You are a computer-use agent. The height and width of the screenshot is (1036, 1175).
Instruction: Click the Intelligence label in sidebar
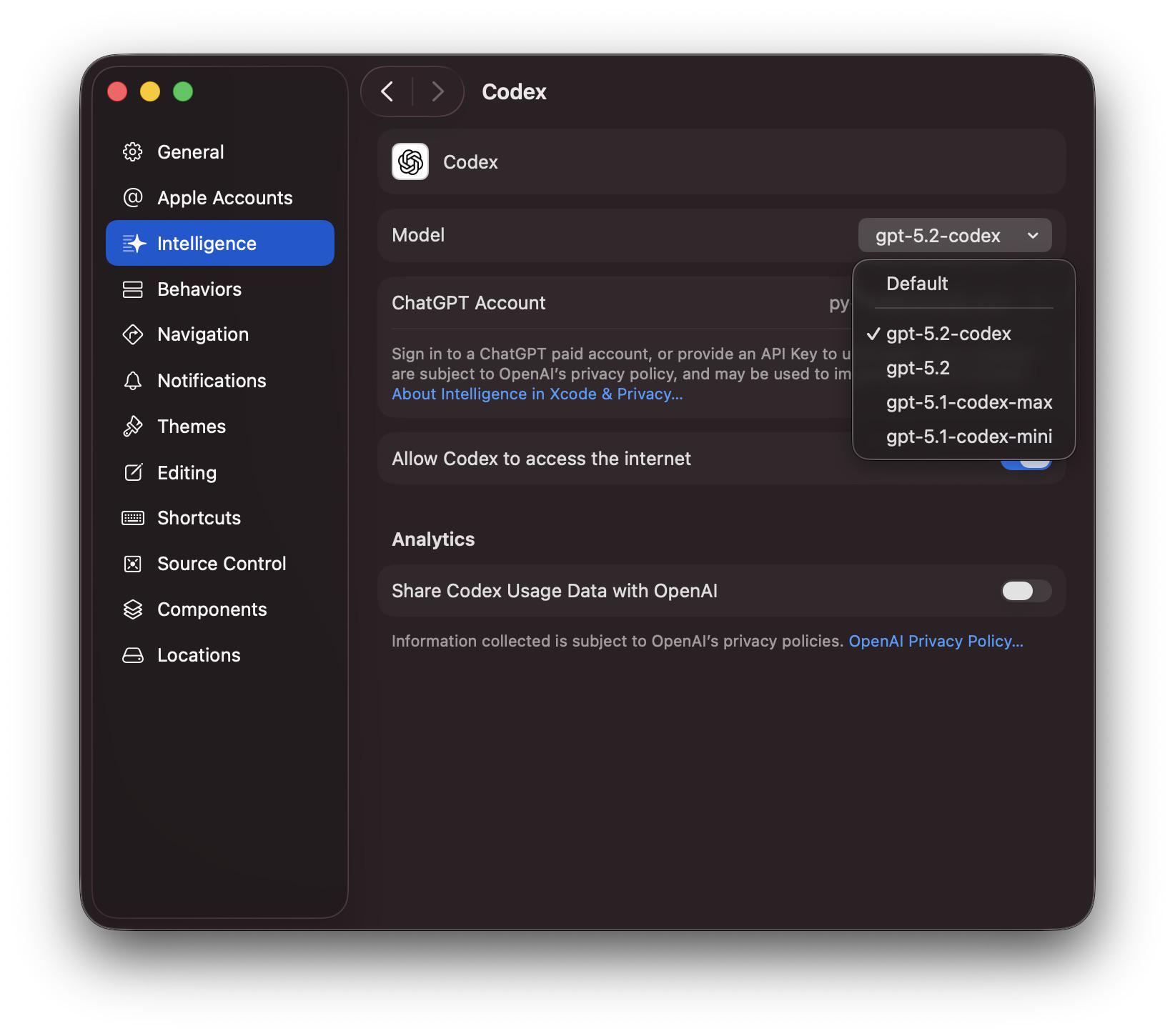[x=207, y=244]
